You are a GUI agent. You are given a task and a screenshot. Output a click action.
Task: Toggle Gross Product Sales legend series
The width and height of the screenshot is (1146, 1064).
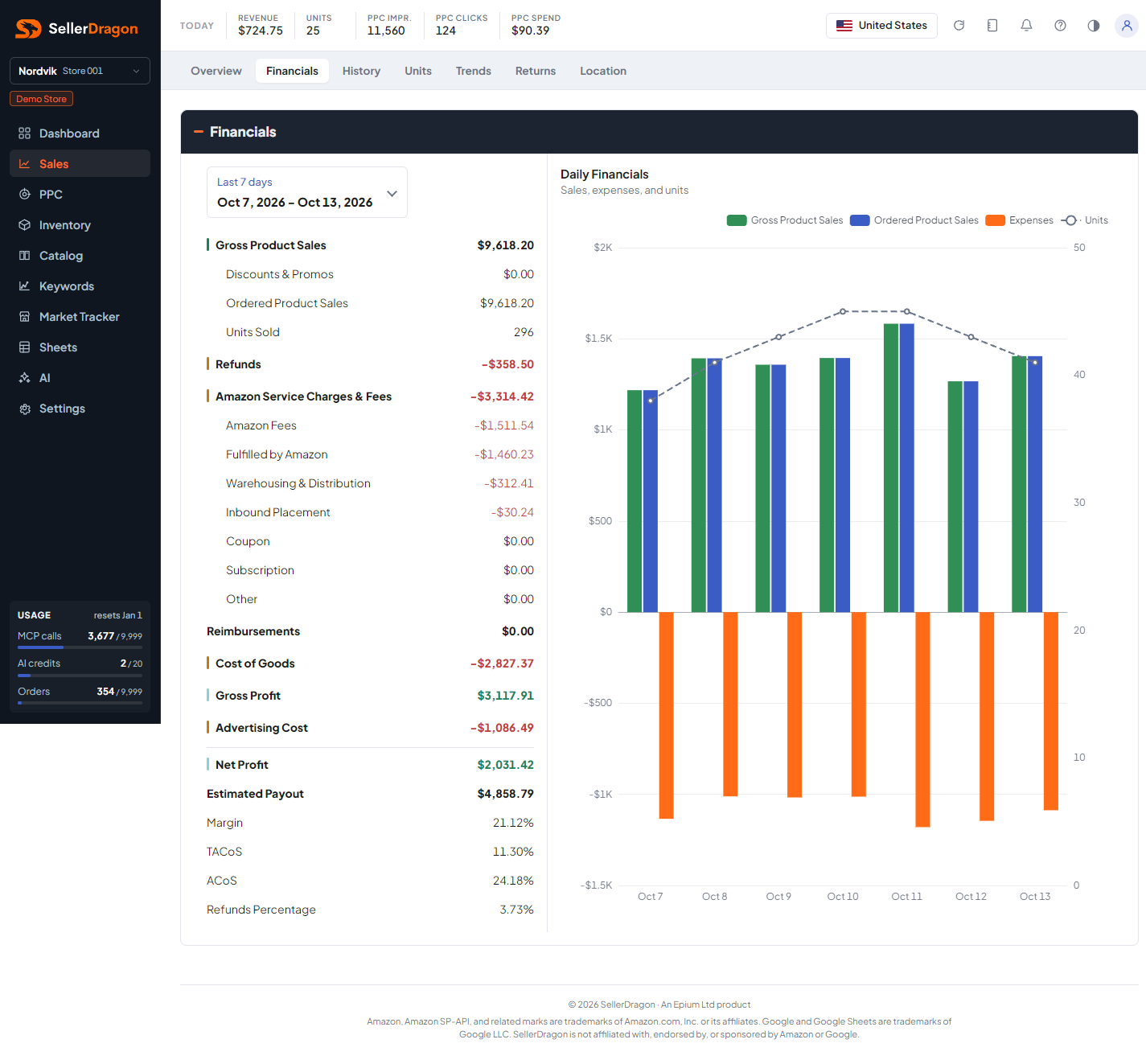(785, 220)
